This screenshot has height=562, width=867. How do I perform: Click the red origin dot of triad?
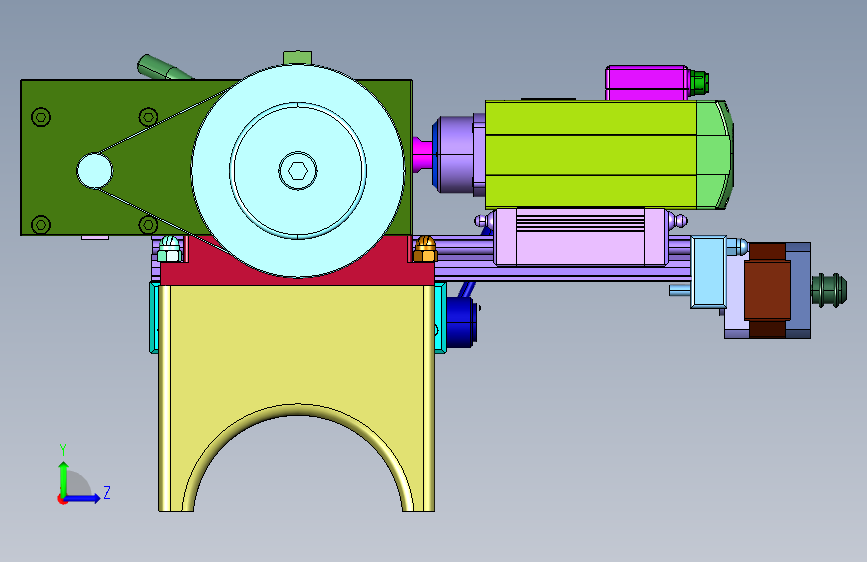click(x=62, y=499)
